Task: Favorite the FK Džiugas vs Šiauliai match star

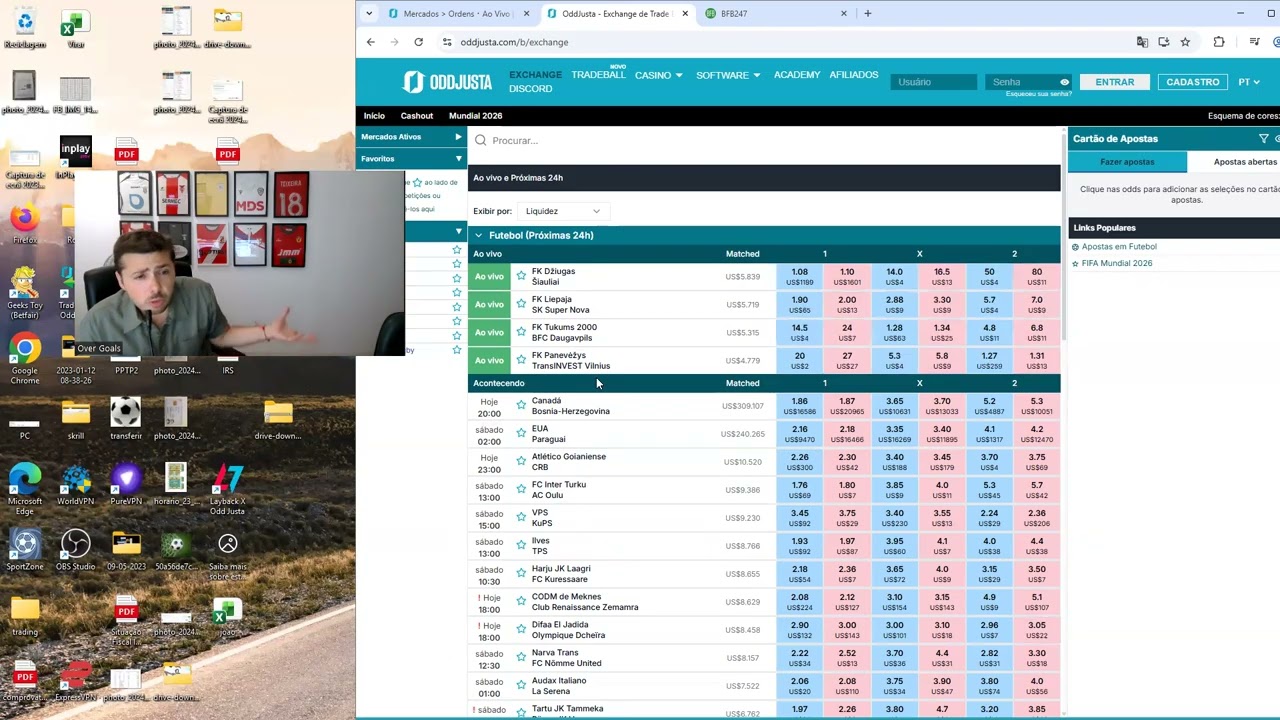Action: tap(521, 276)
